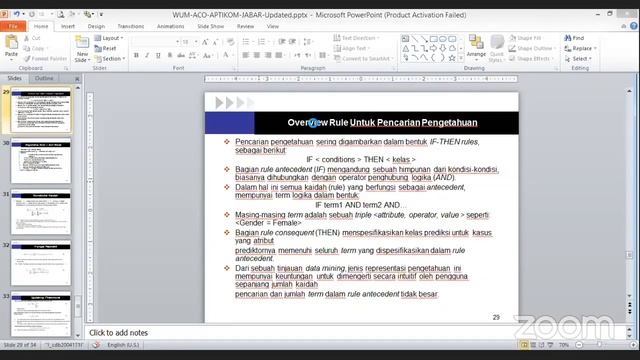Screen dimensions: 640x360
Task: Open the Shape Fill color options
Action: tap(526, 38)
